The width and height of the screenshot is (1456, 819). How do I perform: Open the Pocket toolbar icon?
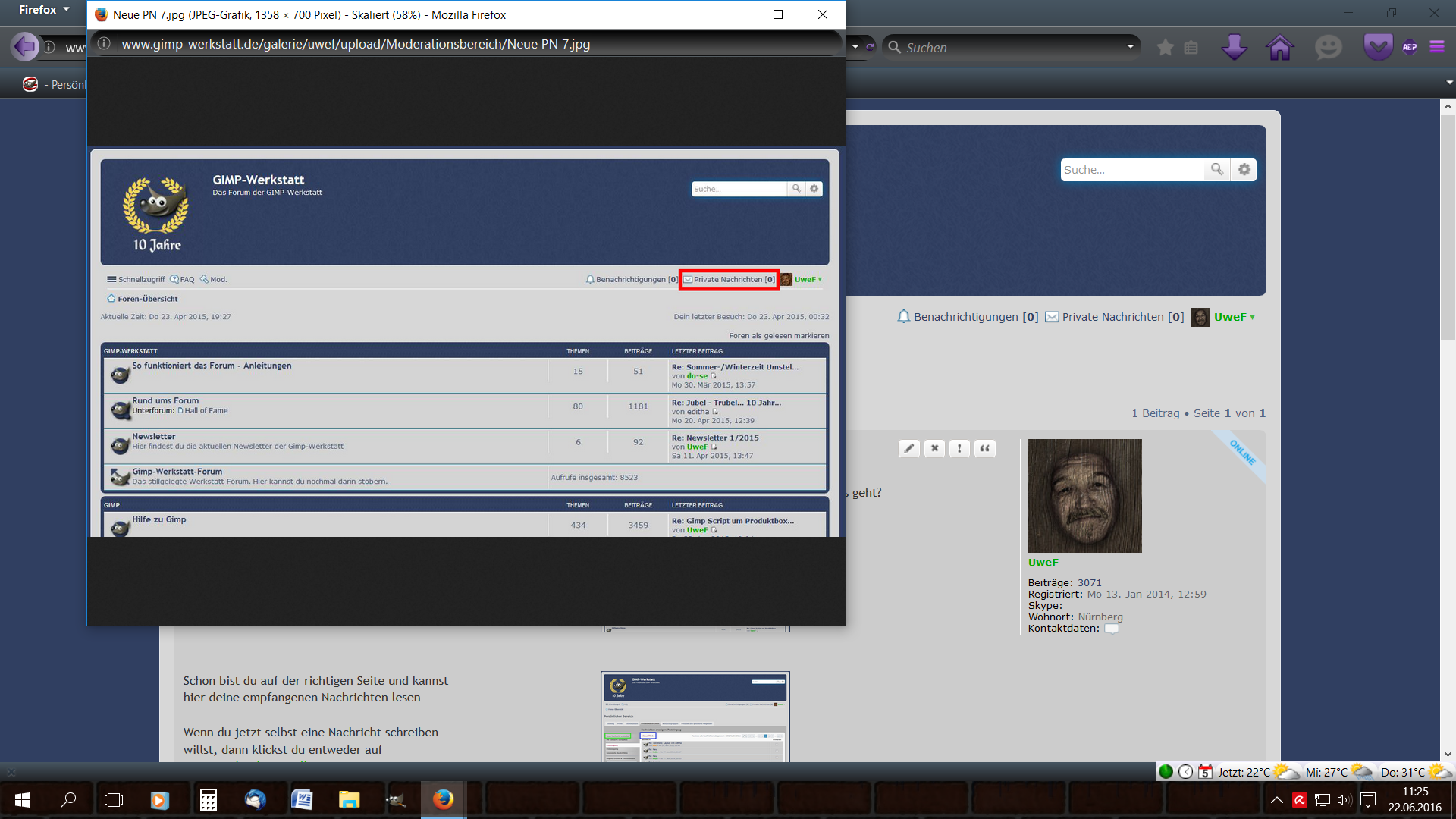[x=1377, y=47]
